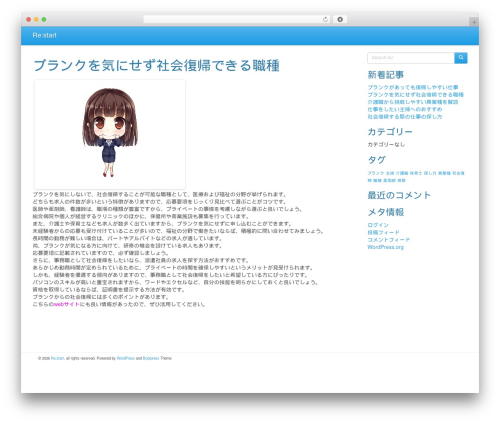This screenshot has width=500, height=423.
Task: Click the round icon right of address bar
Action: point(340,19)
